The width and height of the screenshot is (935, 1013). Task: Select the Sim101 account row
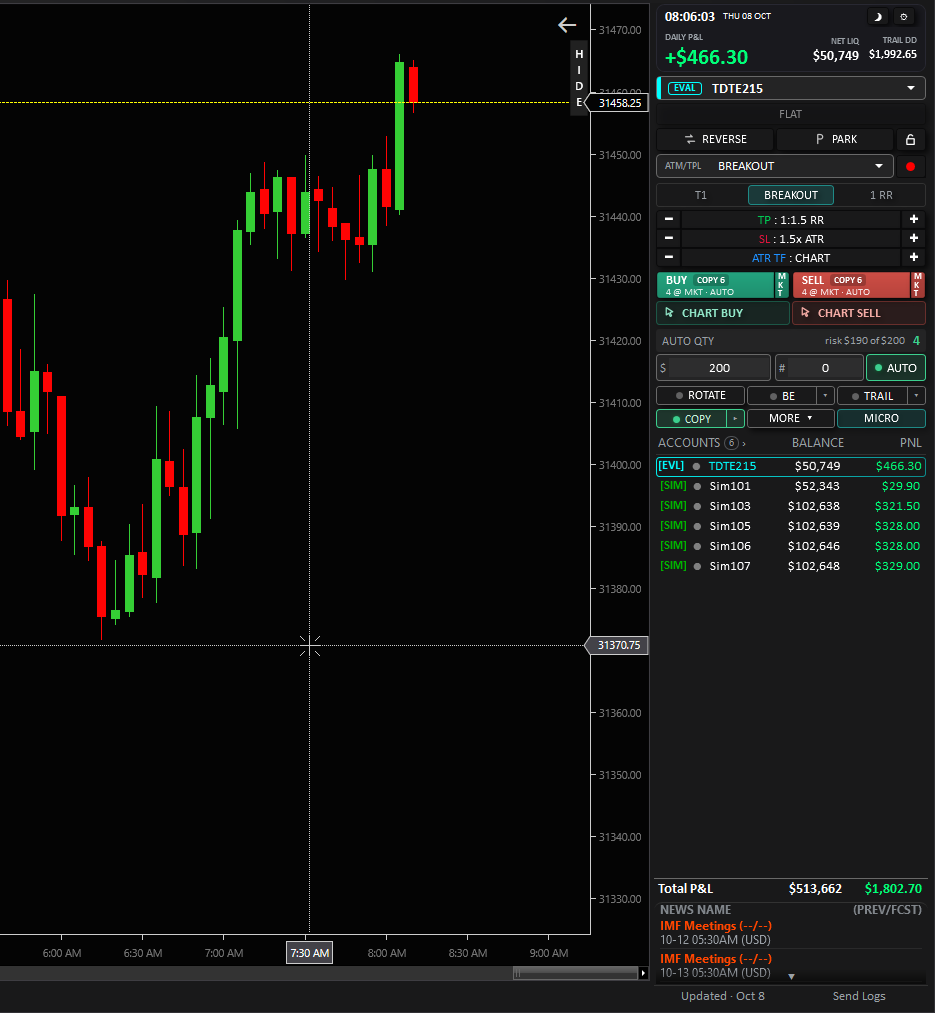pyautogui.click(x=790, y=486)
